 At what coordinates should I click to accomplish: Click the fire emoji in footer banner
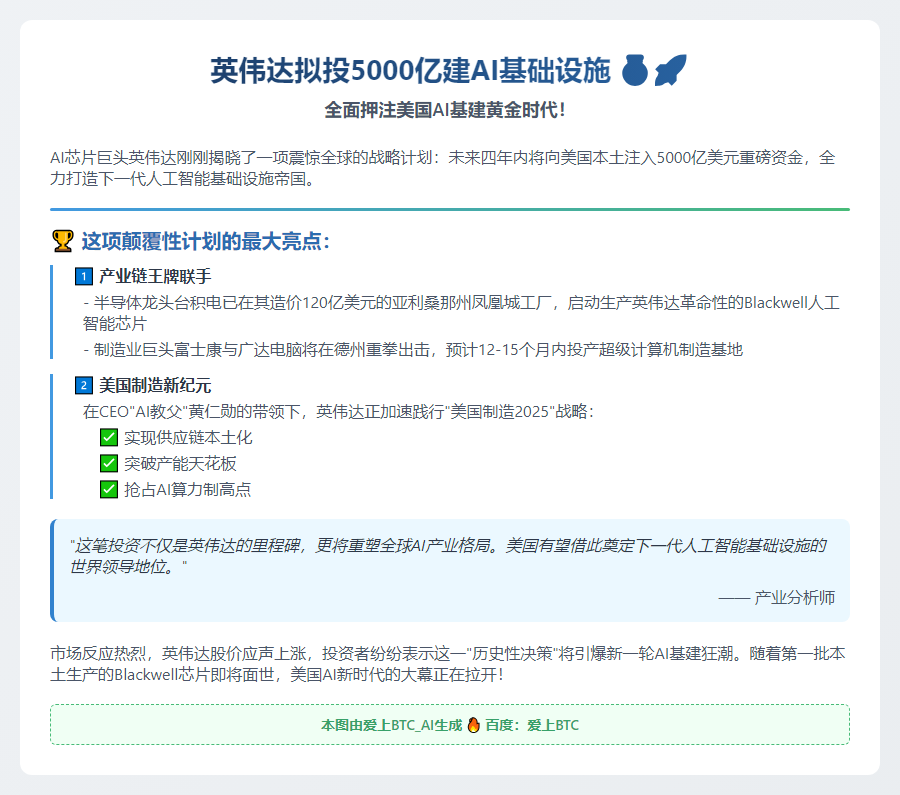(x=474, y=725)
